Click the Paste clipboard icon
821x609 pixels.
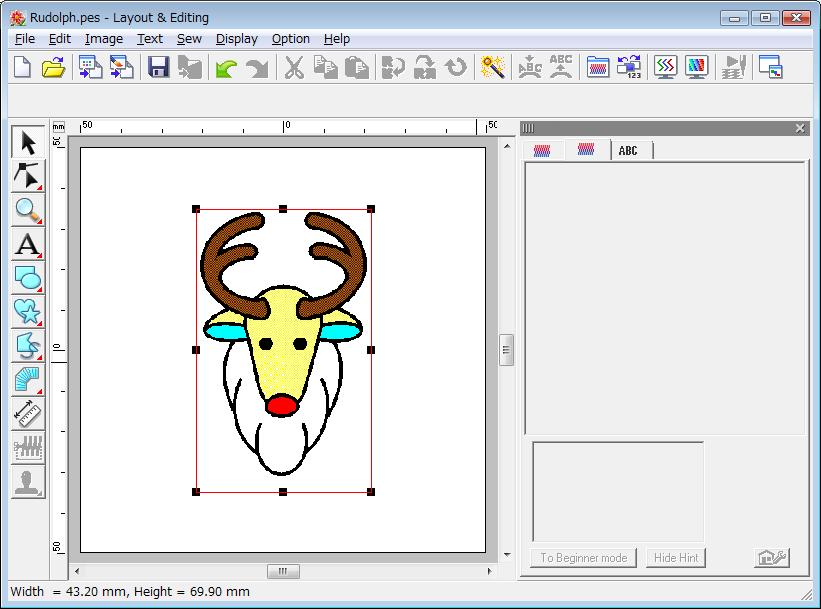pyautogui.click(x=357, y=68)
